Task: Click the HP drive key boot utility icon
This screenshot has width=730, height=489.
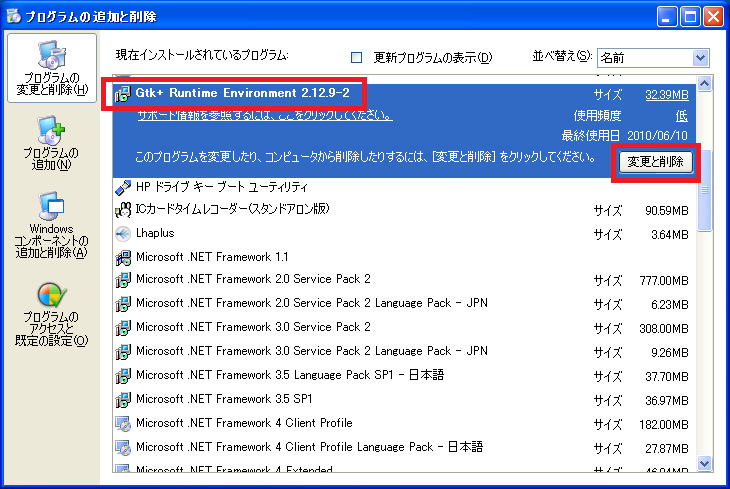Action: pyautogui.click(x=123, y=187)
